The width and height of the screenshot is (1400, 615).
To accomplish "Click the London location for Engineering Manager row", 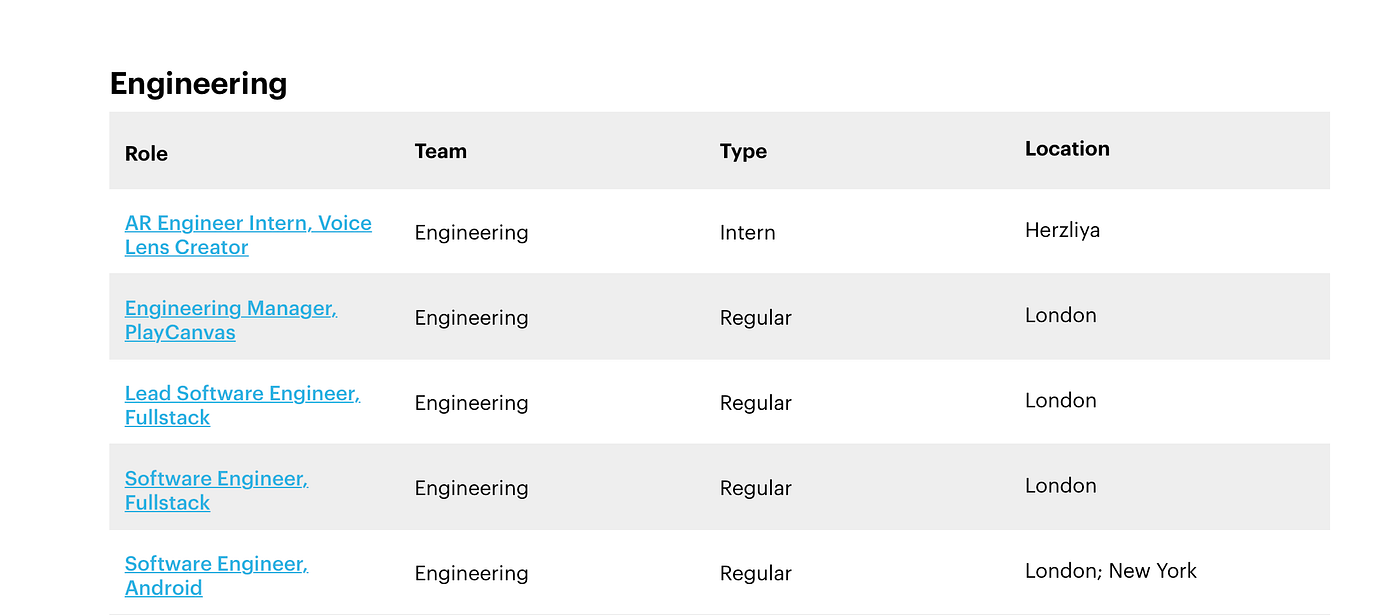I will coord(1061,315).
